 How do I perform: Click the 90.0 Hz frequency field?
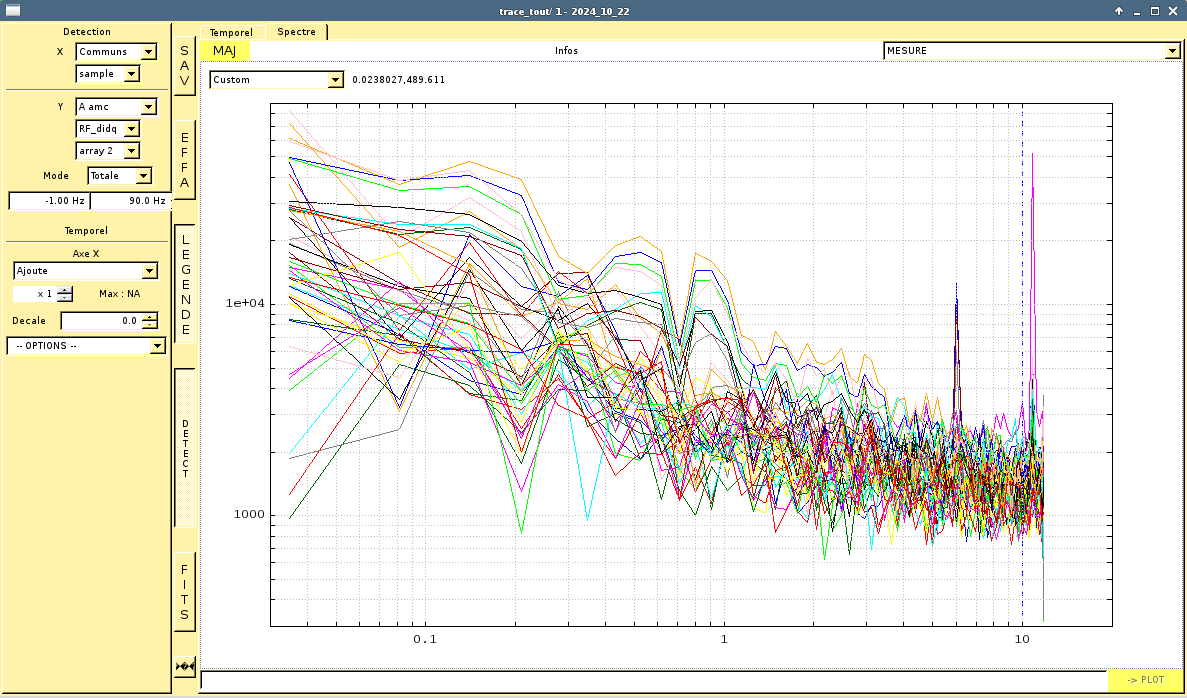click(x=130, y=201)
